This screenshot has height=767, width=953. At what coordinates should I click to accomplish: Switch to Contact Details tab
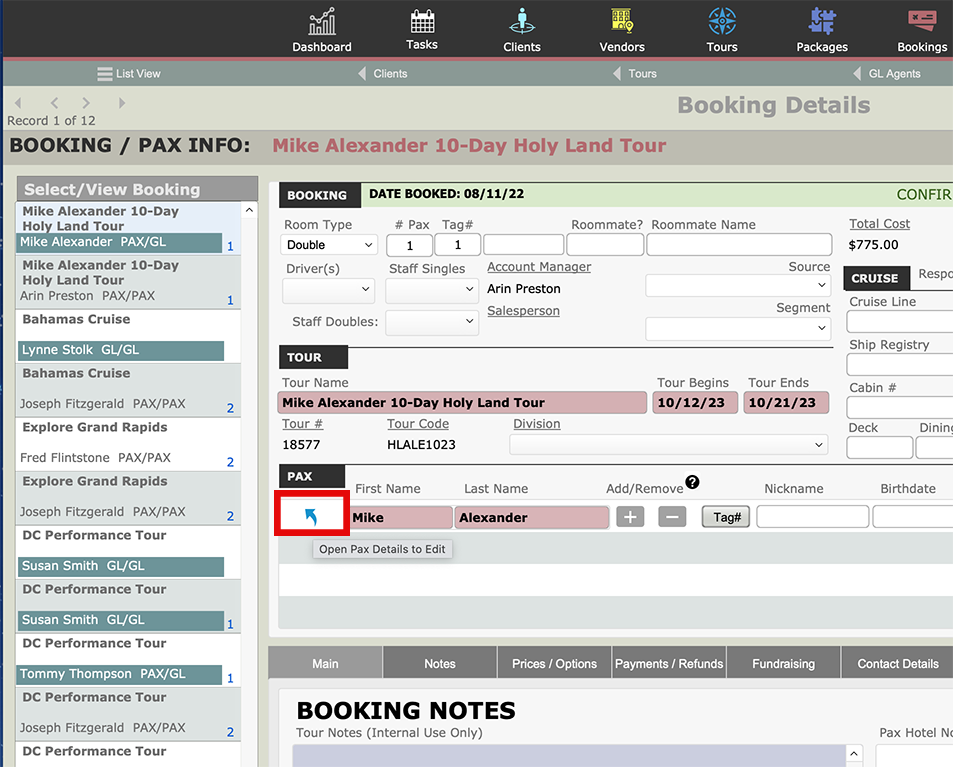(x=898, y=663)
